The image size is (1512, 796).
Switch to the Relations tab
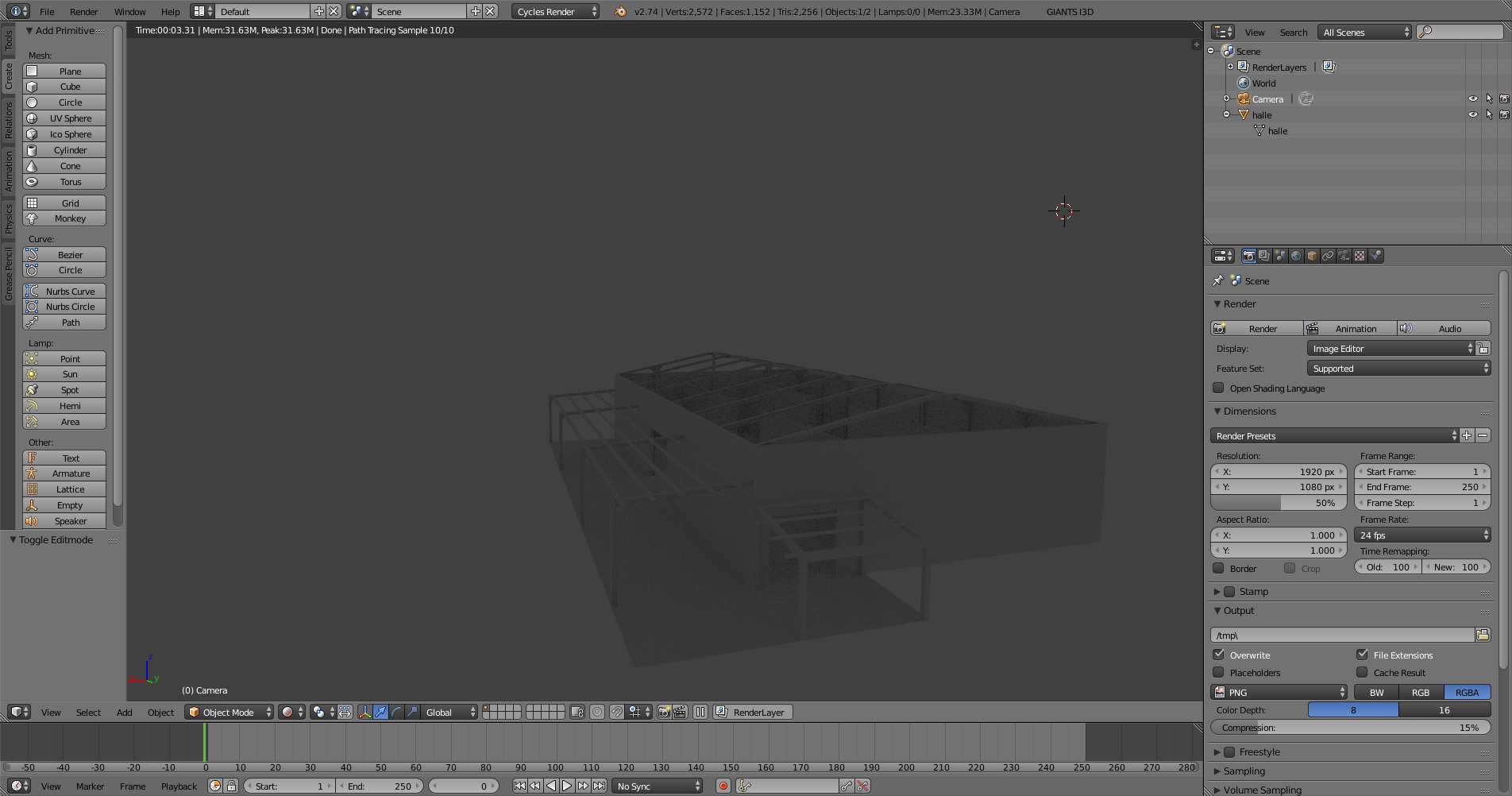8,121
